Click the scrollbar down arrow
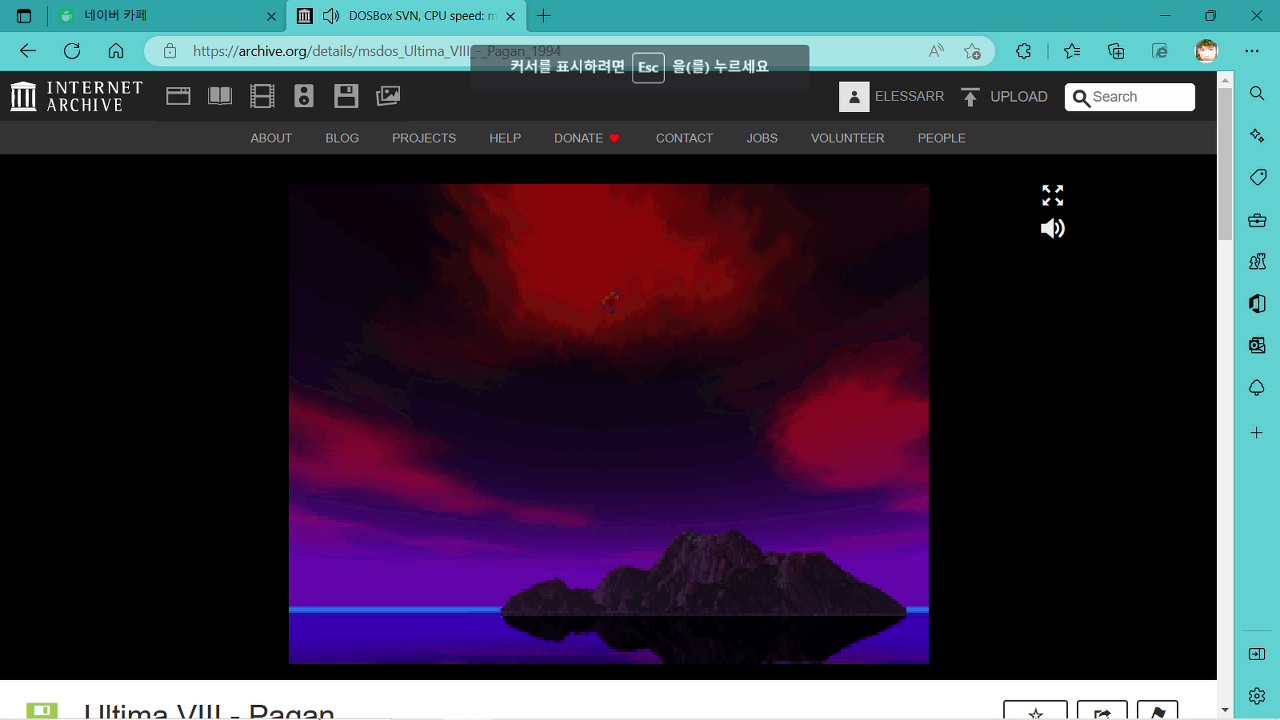Image resolution: width=1280 pixels, height=720 pixels. click(x=1225, y=710)
